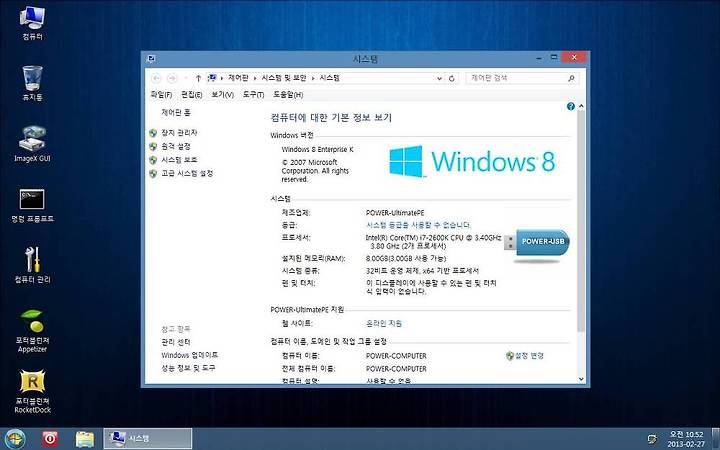This screenshot has height=450, width=720.
Task: Select the text POWER-UltimatePE manufacturer value
Action: 395,213
